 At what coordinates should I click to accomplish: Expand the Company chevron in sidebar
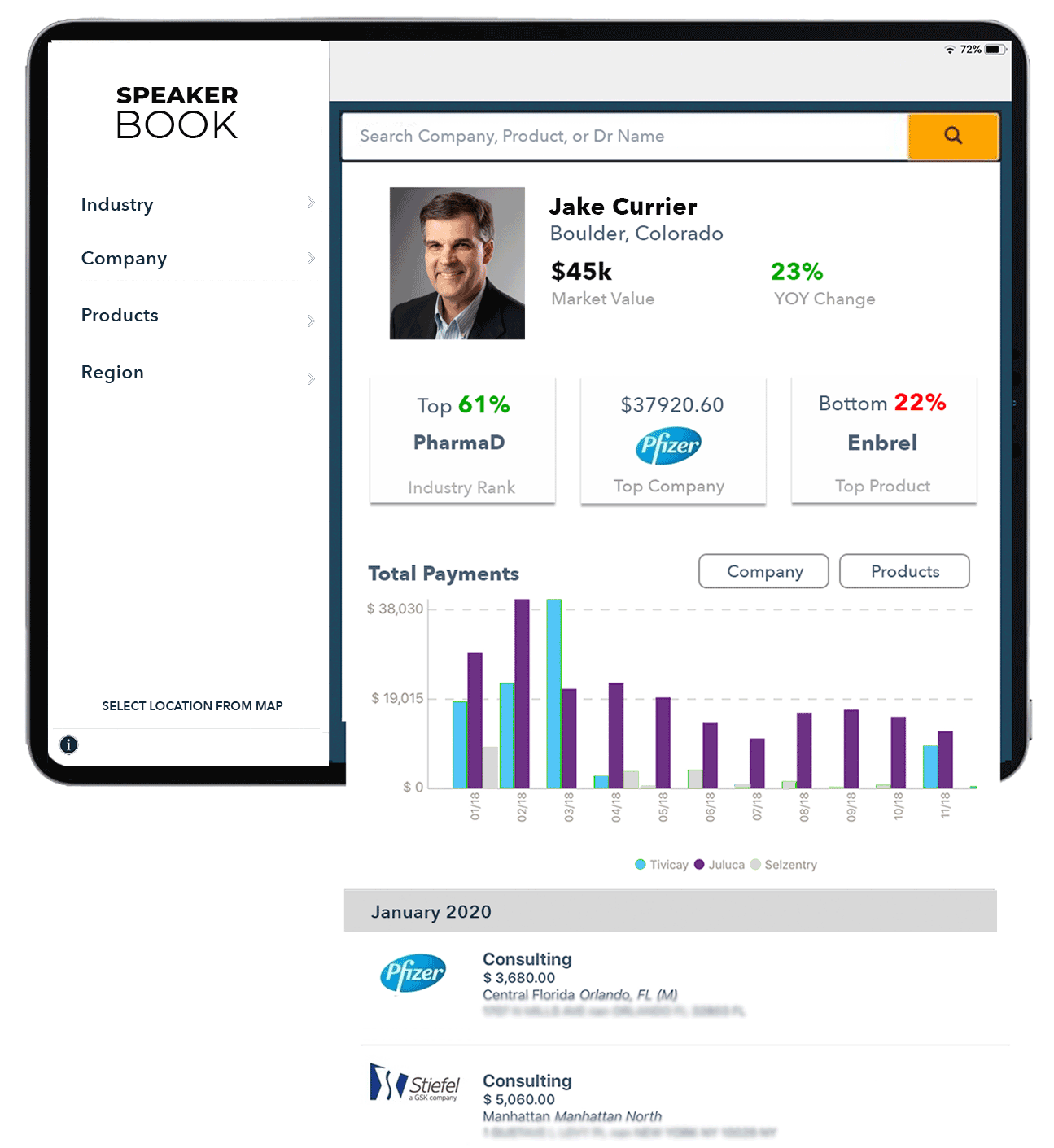(x=311, y=258)
